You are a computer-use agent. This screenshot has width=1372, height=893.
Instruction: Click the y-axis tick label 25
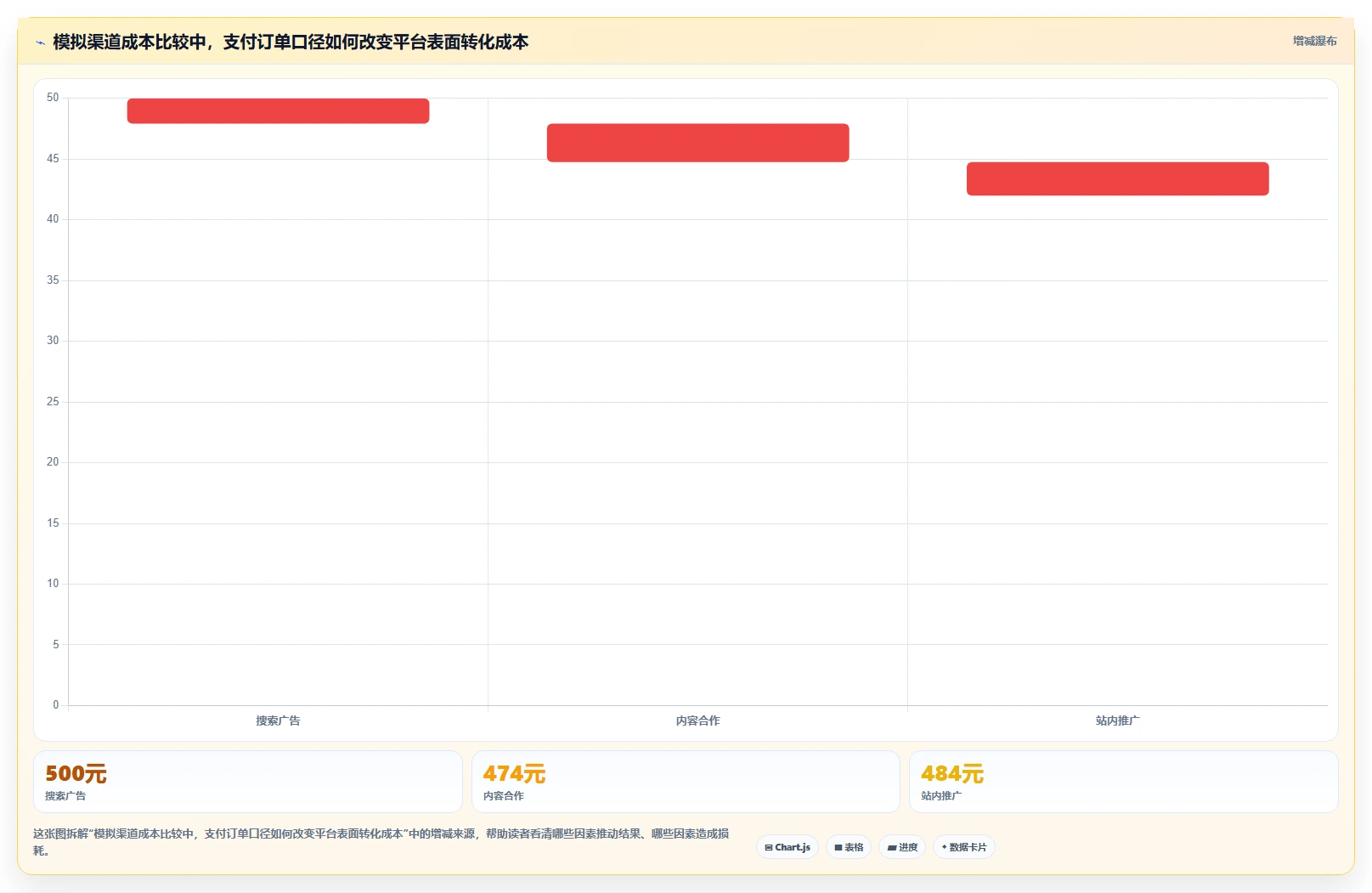53,402
